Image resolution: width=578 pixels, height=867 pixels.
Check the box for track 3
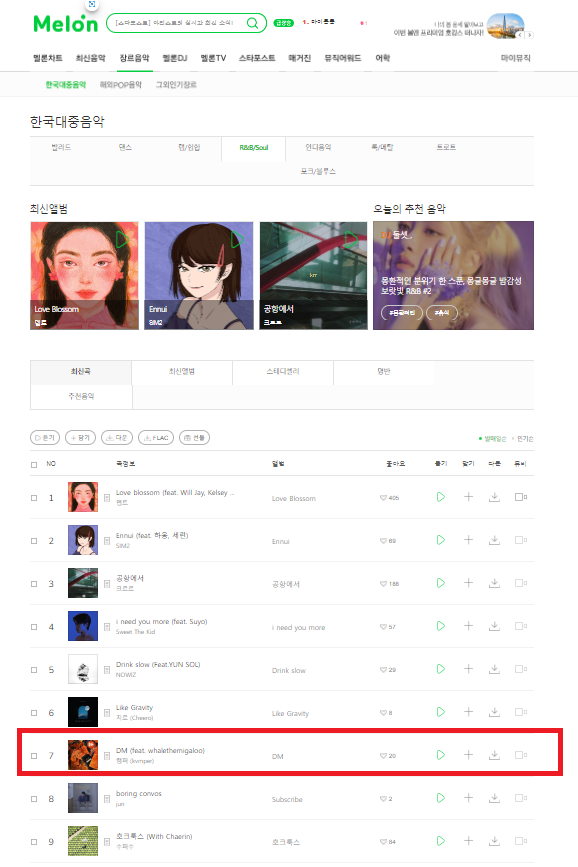pos(34,584)
